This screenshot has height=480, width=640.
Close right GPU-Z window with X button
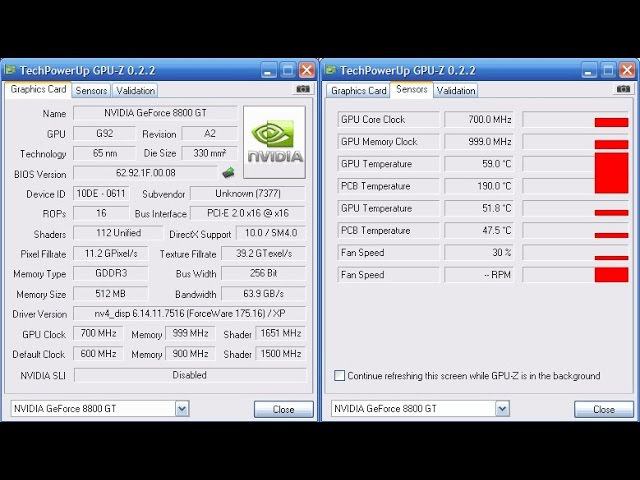(x=627, y=70)
